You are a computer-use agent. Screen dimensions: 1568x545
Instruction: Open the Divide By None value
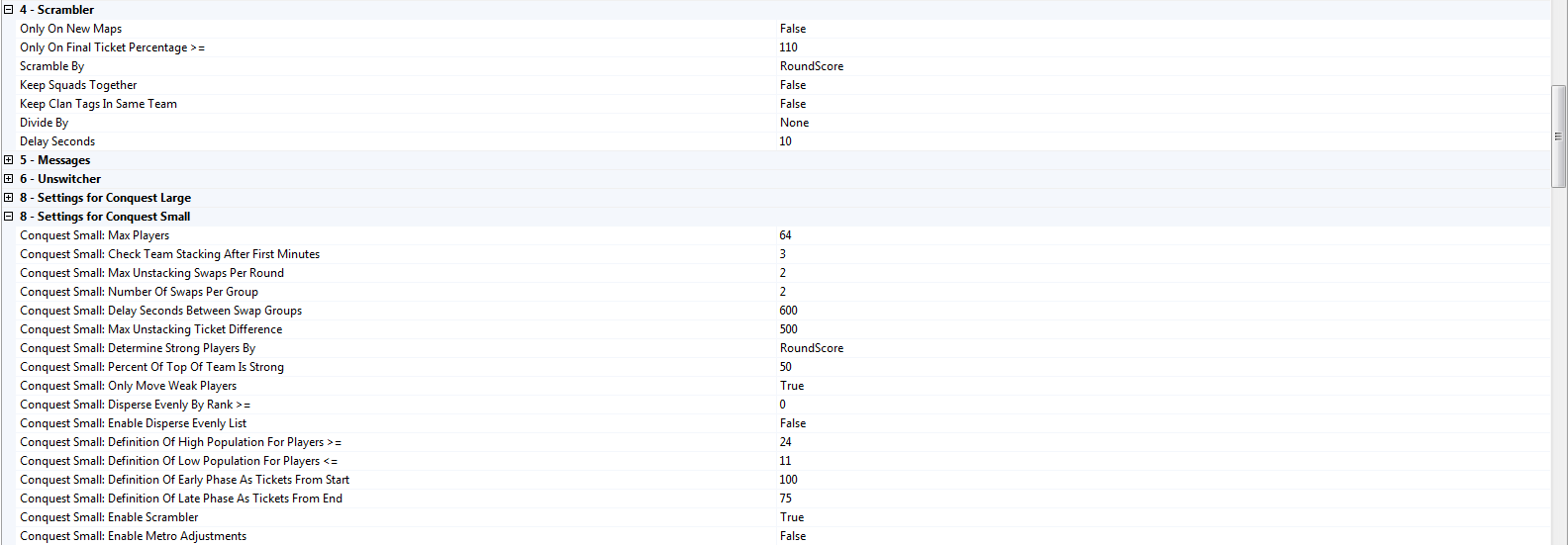click(794, 123)
